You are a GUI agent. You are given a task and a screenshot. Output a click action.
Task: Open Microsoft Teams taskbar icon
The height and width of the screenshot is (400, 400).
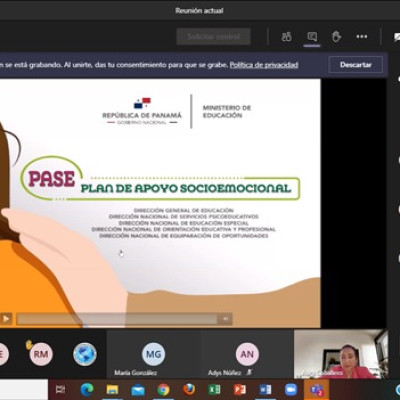pyautogui.click(x=316, y=389)
